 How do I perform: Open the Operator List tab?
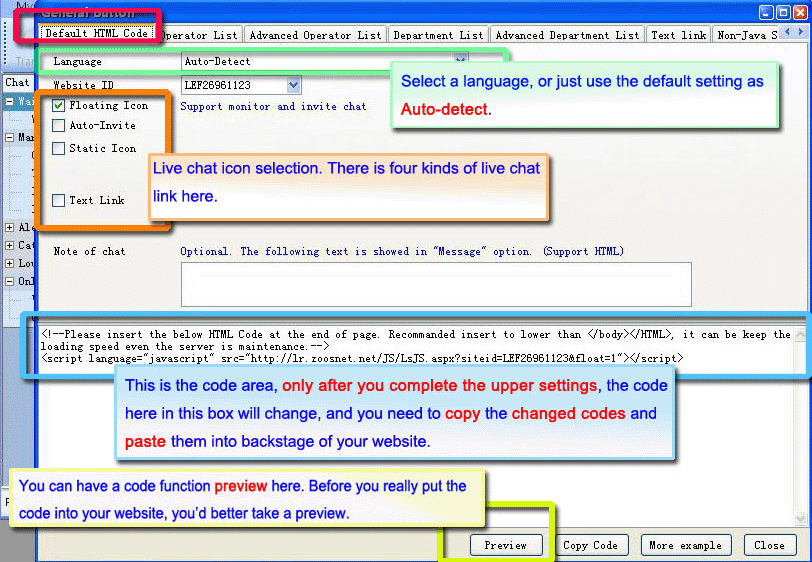[x=200, y=35]
